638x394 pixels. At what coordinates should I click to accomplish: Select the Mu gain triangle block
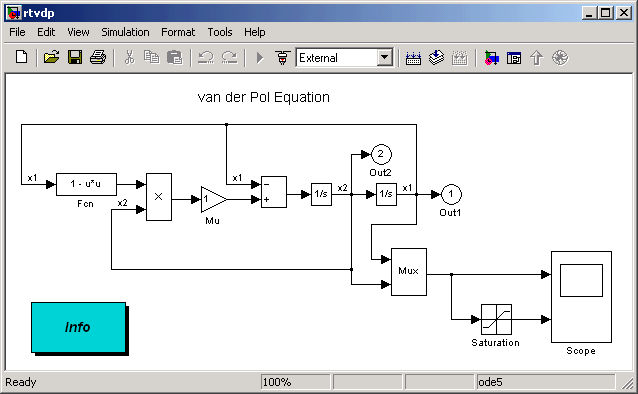[214, 199]
